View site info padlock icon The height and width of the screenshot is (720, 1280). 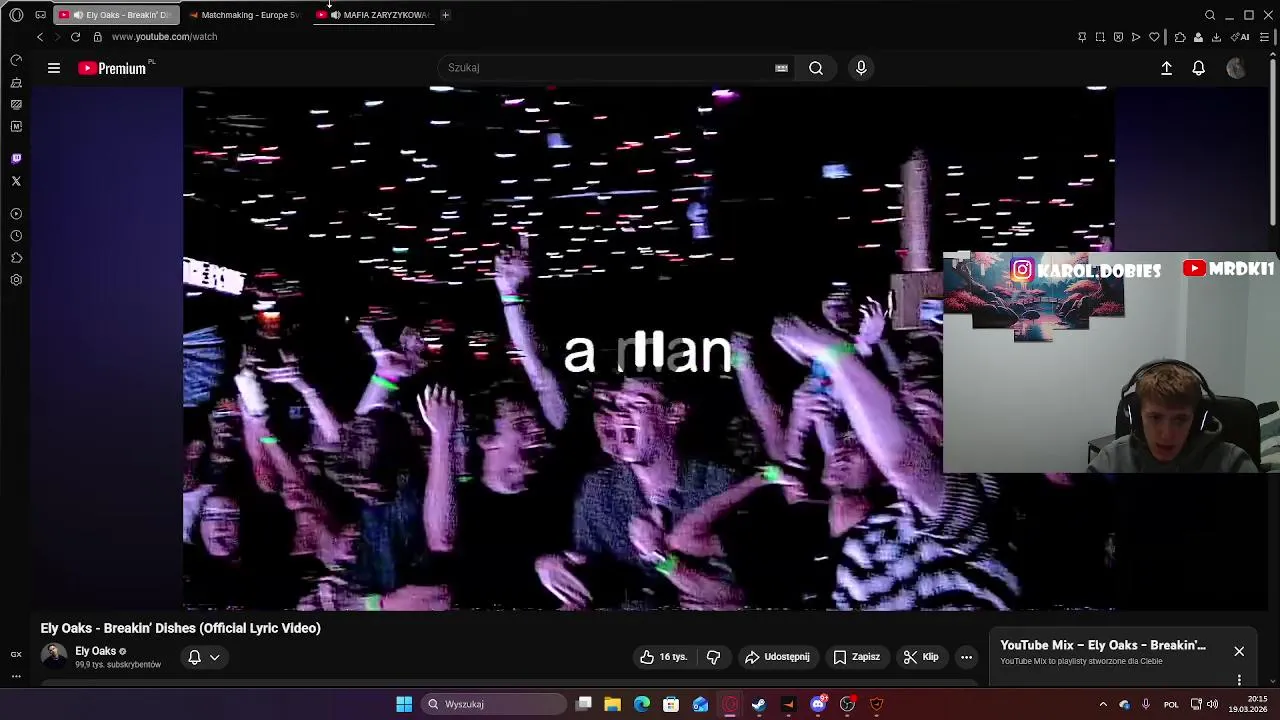pyautogui.click(x=97, y=37)
